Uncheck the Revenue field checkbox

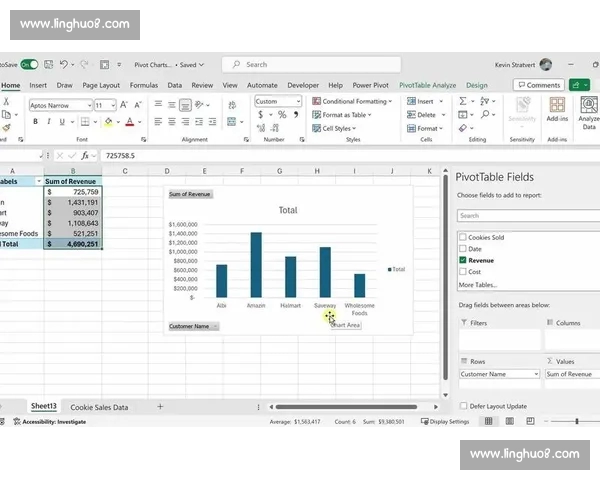tap(462, 260)
